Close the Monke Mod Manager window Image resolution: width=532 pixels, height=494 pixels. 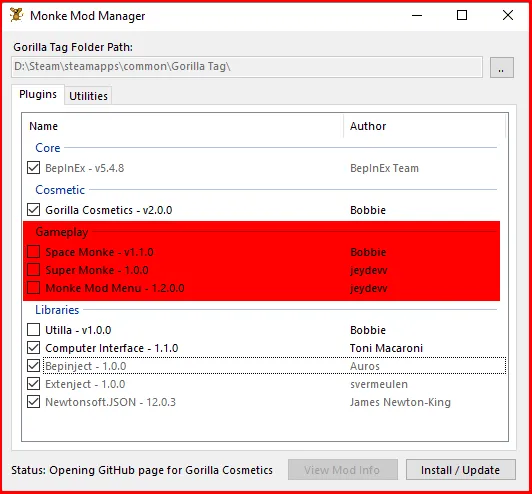click(x=508, y=15)
